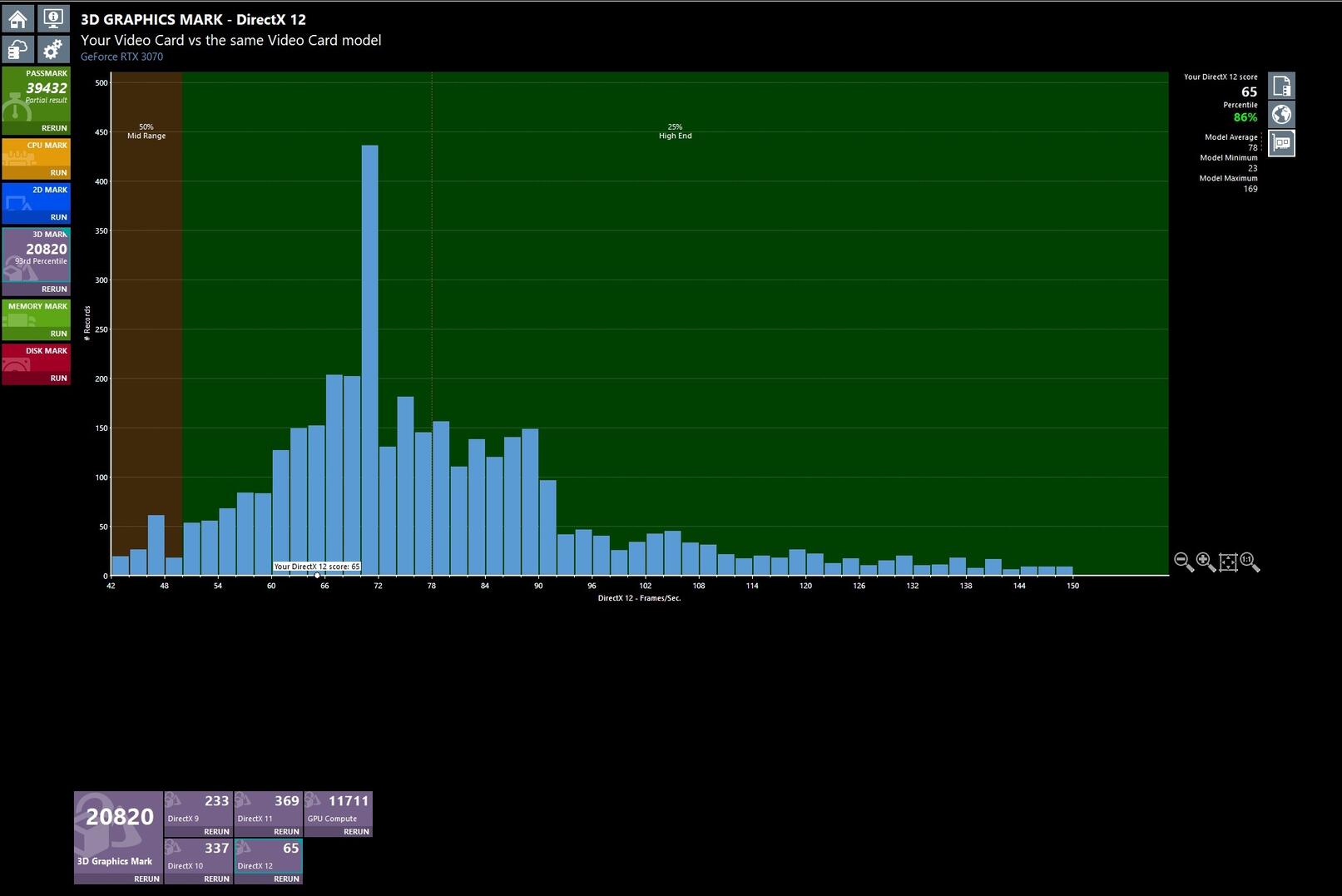Open the System Information monitor icon
1342x896 pixels.
click(52, 18)
